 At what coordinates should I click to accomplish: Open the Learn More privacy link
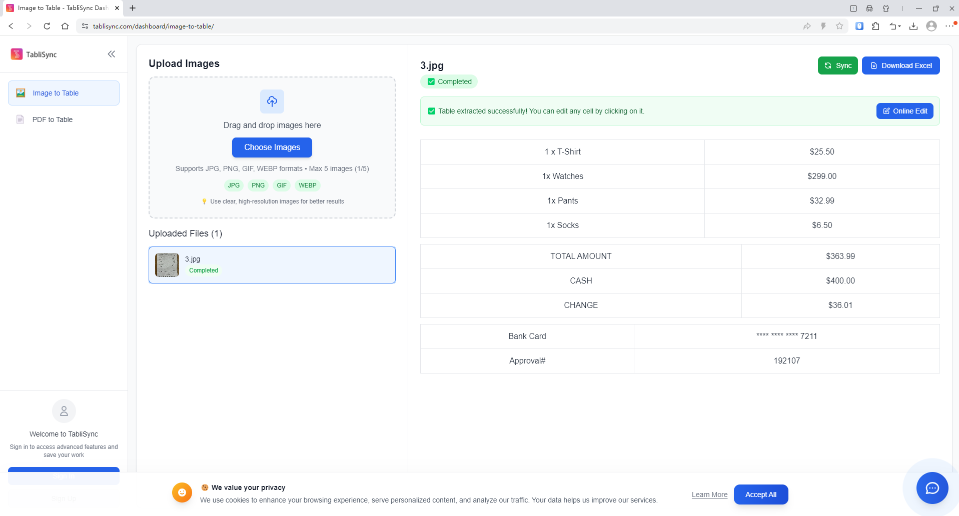(x=709, y=495)
